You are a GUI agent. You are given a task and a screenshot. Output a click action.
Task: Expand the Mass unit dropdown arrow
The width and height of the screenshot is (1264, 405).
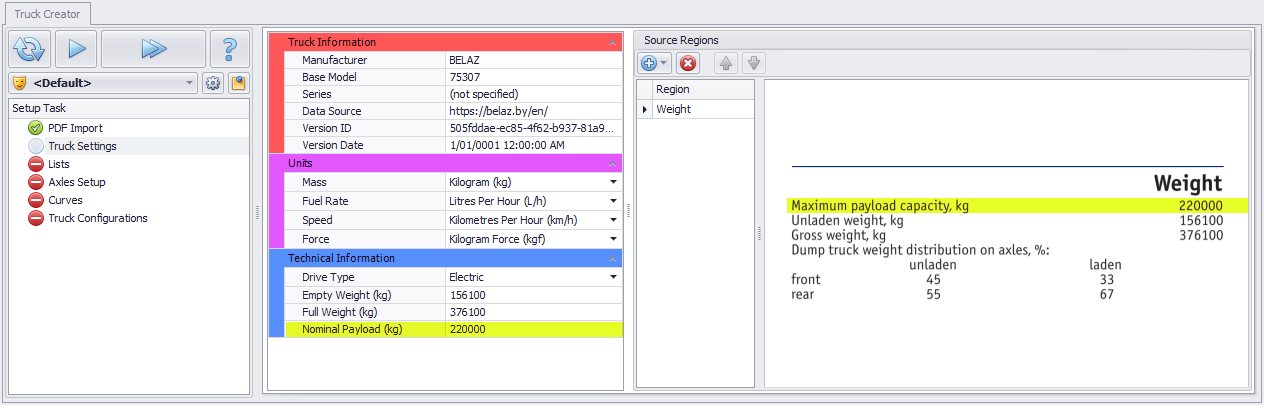[613, 182]
